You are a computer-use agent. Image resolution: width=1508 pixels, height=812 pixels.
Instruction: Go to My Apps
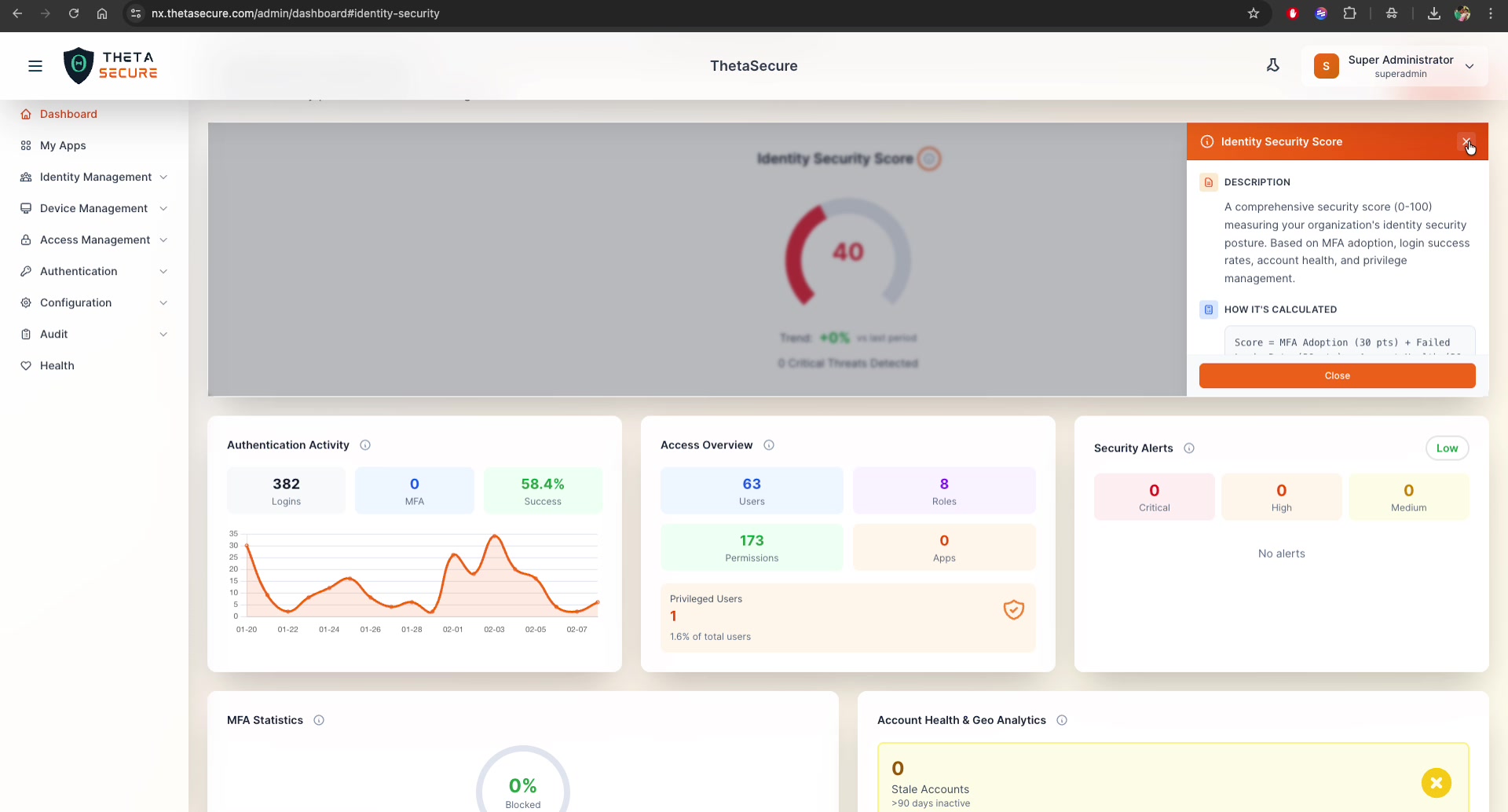[63, 145]
